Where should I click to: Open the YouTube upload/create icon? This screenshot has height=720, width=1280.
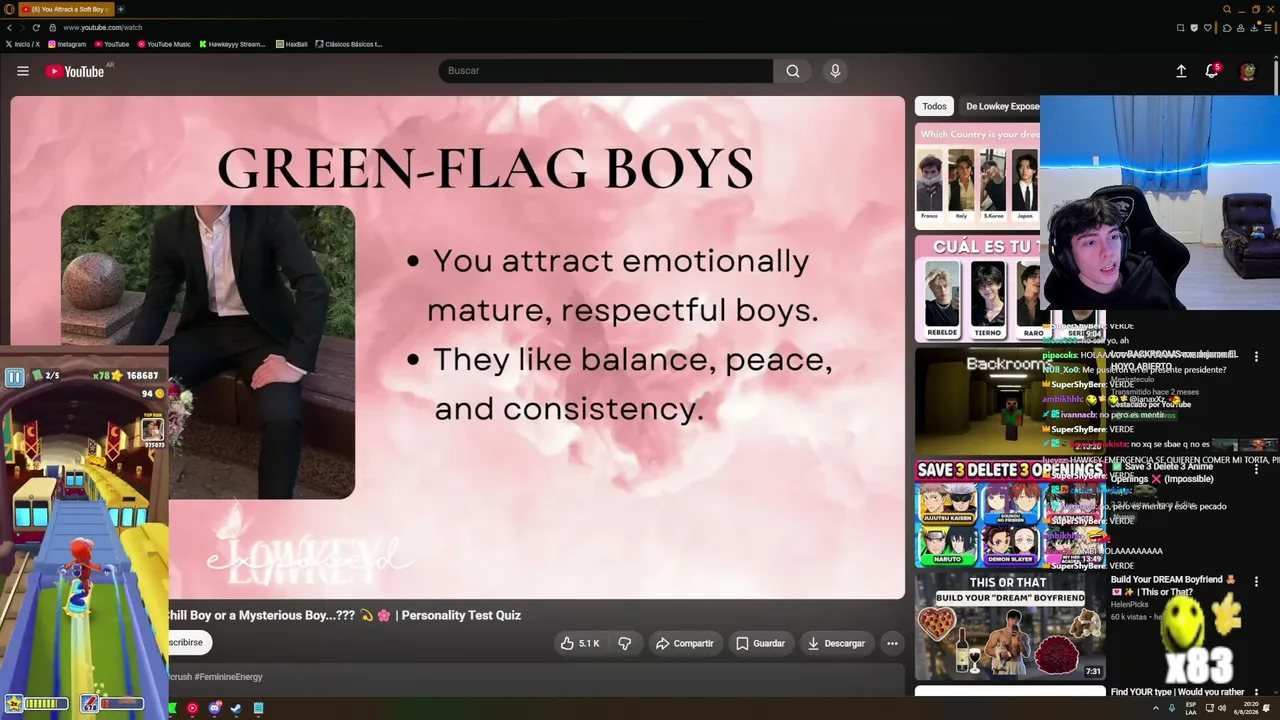click(x=1181, y=71)
